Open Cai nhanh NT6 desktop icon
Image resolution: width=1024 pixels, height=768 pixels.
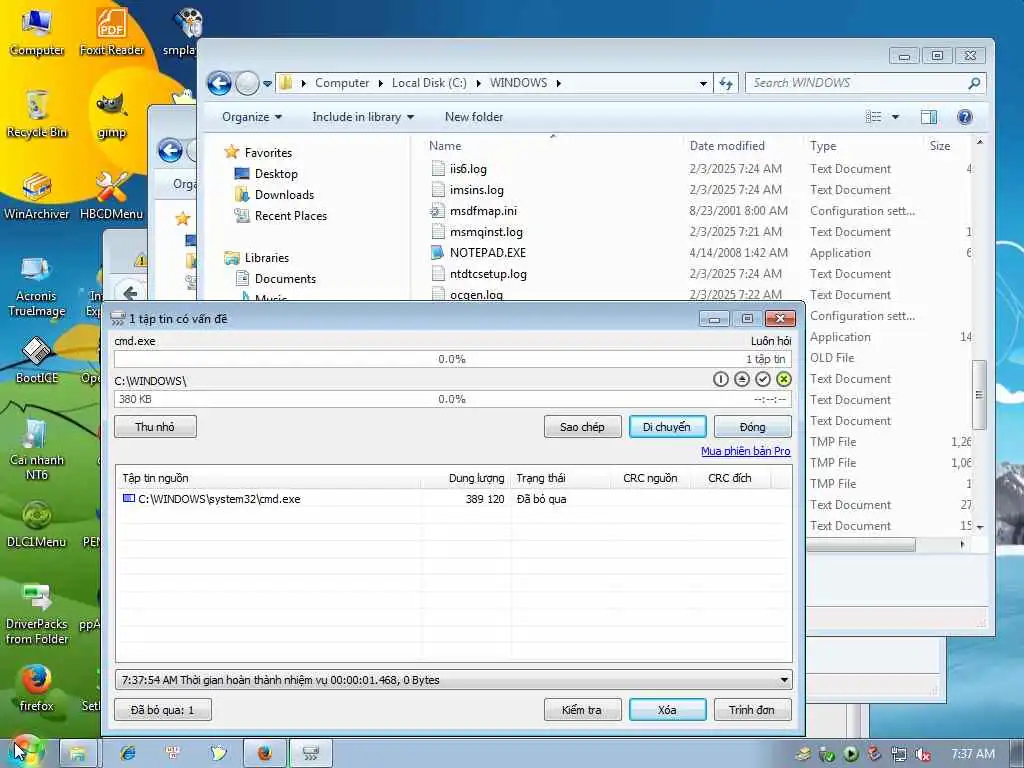click(x=37, y=451)
